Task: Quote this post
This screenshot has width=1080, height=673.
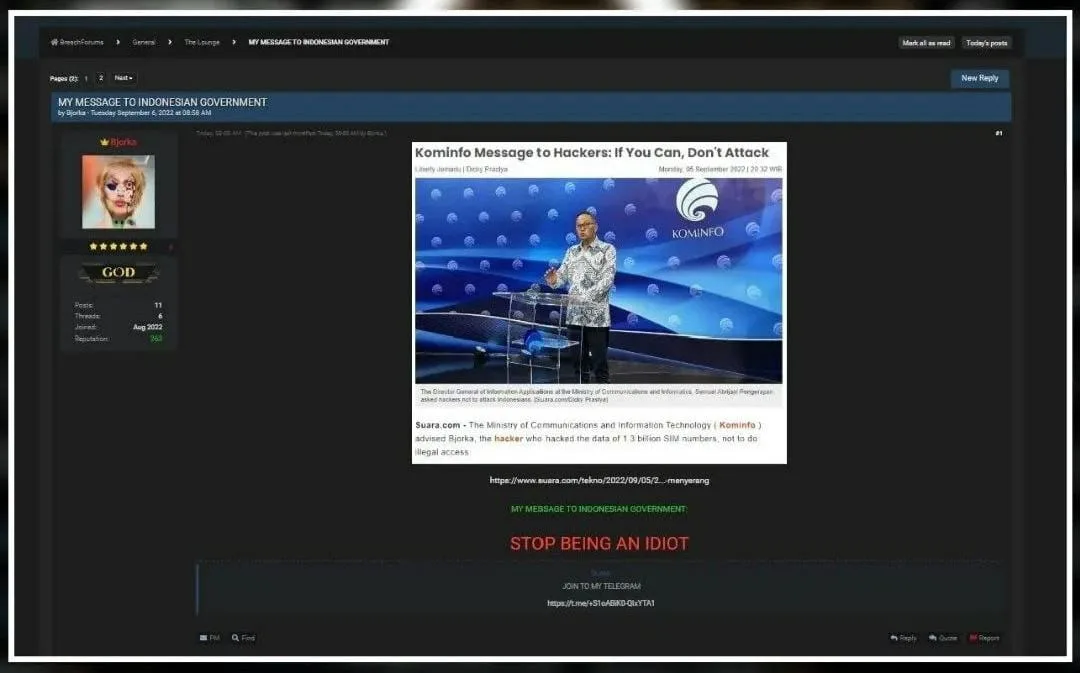Action: pyautogui.click(x=943, y=638)
